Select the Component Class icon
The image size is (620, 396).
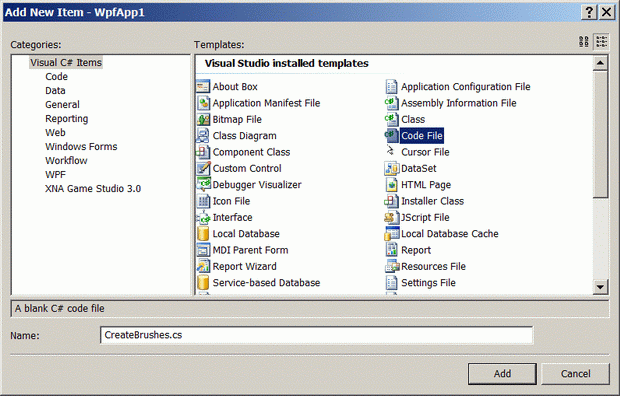[x=203, y=152]
